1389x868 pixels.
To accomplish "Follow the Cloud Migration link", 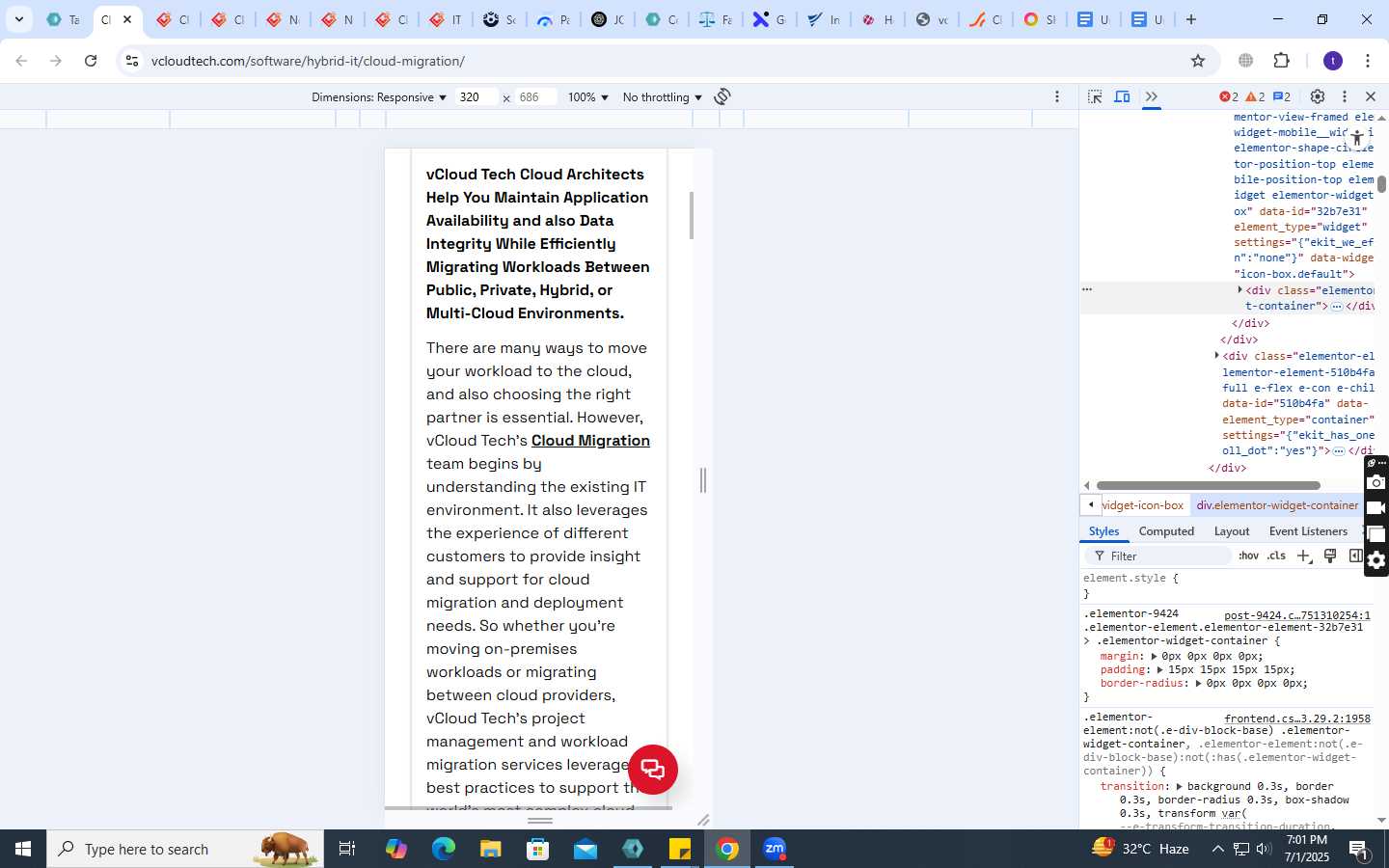I will pyautogui.click(x=590, y=441).
